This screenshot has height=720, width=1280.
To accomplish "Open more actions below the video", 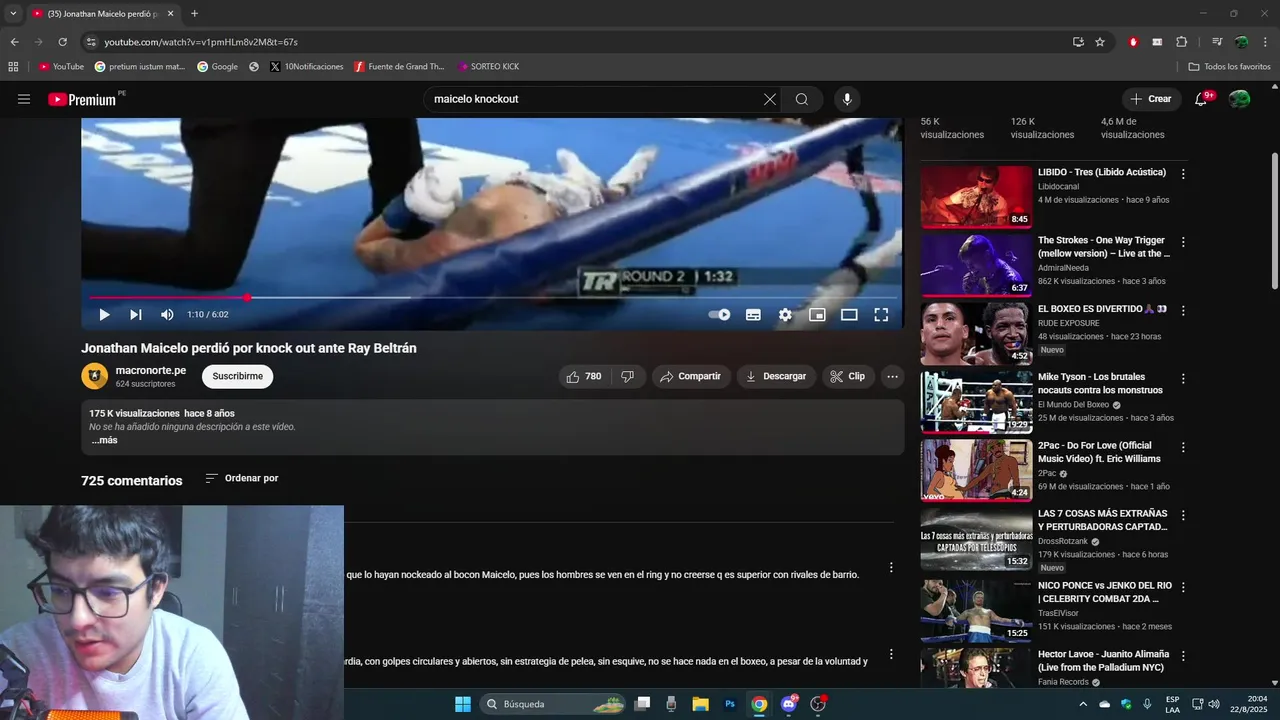I will pyautogui.click(x=892, y=376).
